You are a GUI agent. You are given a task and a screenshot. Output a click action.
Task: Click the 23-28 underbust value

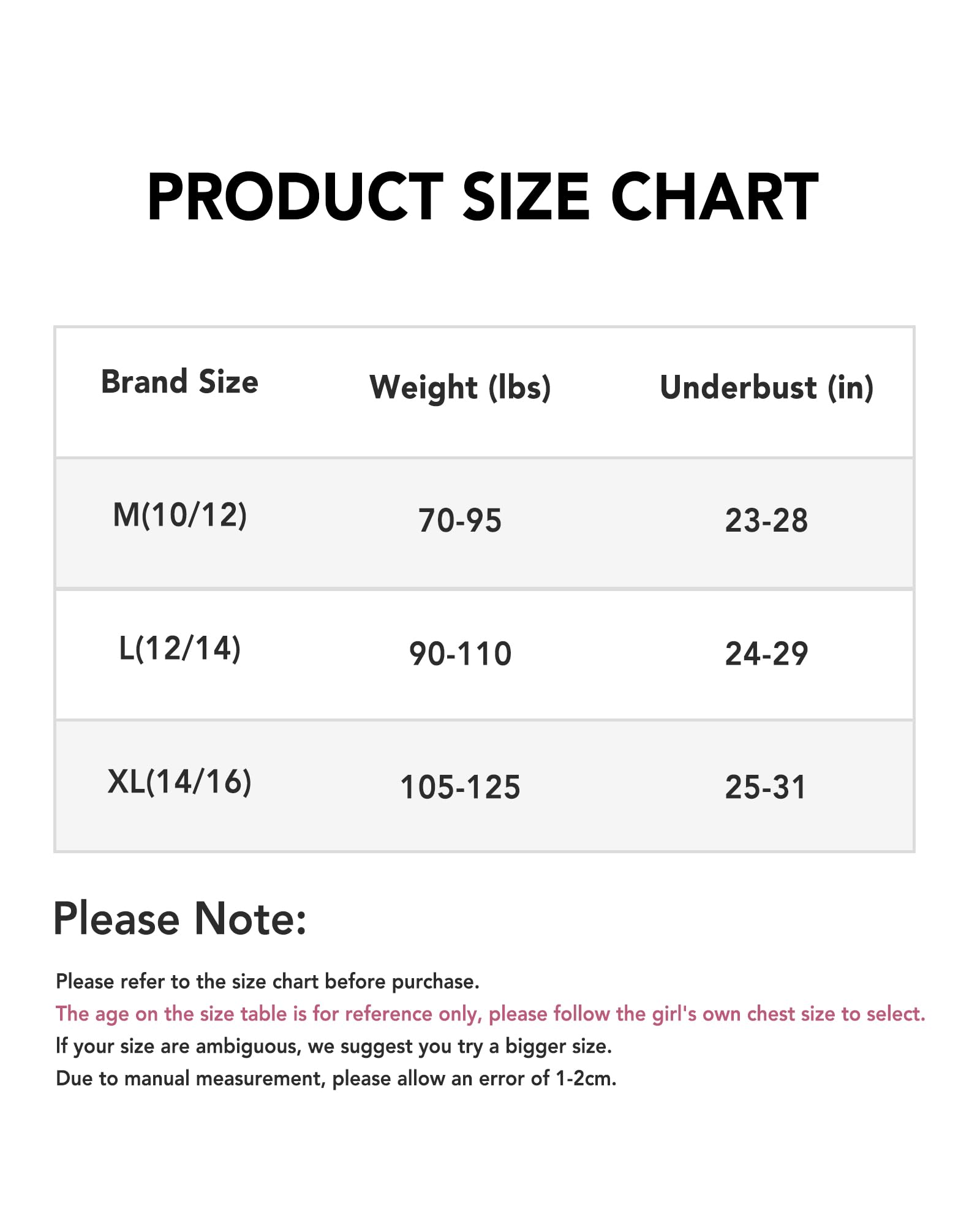(766, 521)
